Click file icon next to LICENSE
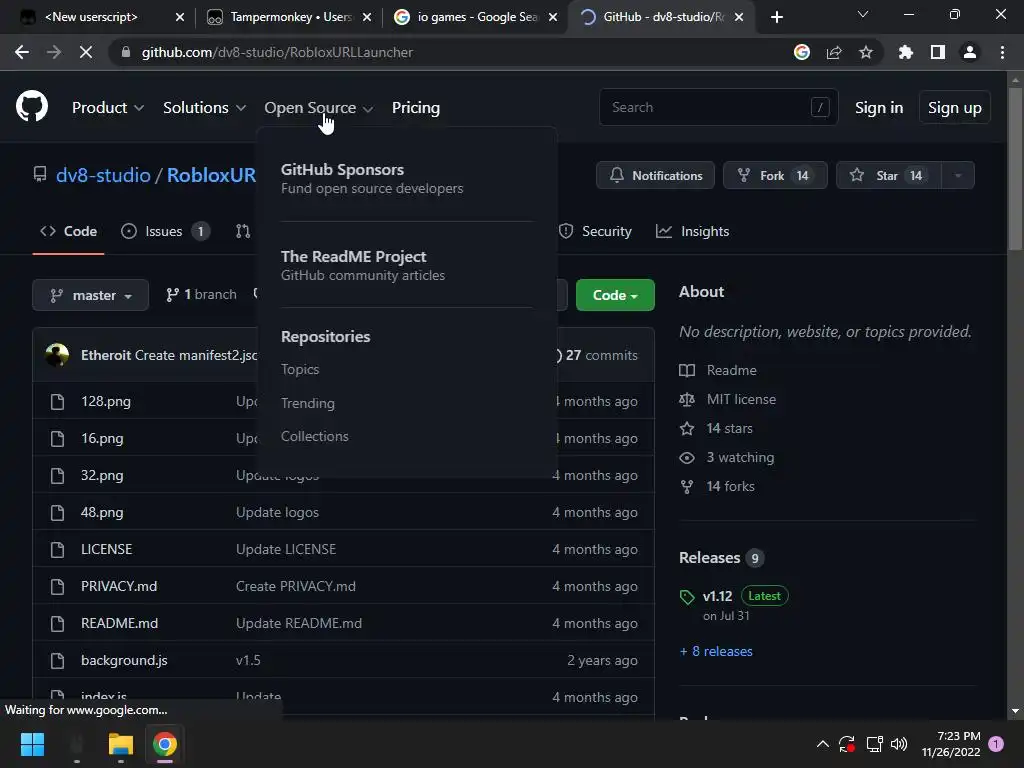 [x=57, y=550]
